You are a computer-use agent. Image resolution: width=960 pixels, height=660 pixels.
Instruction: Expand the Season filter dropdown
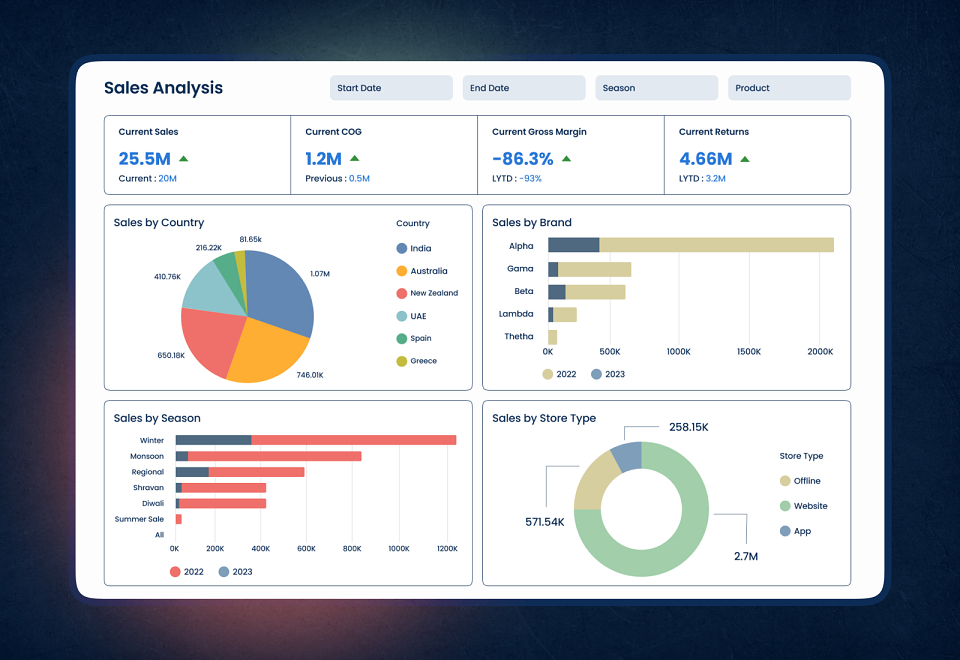tap(656, 88)
